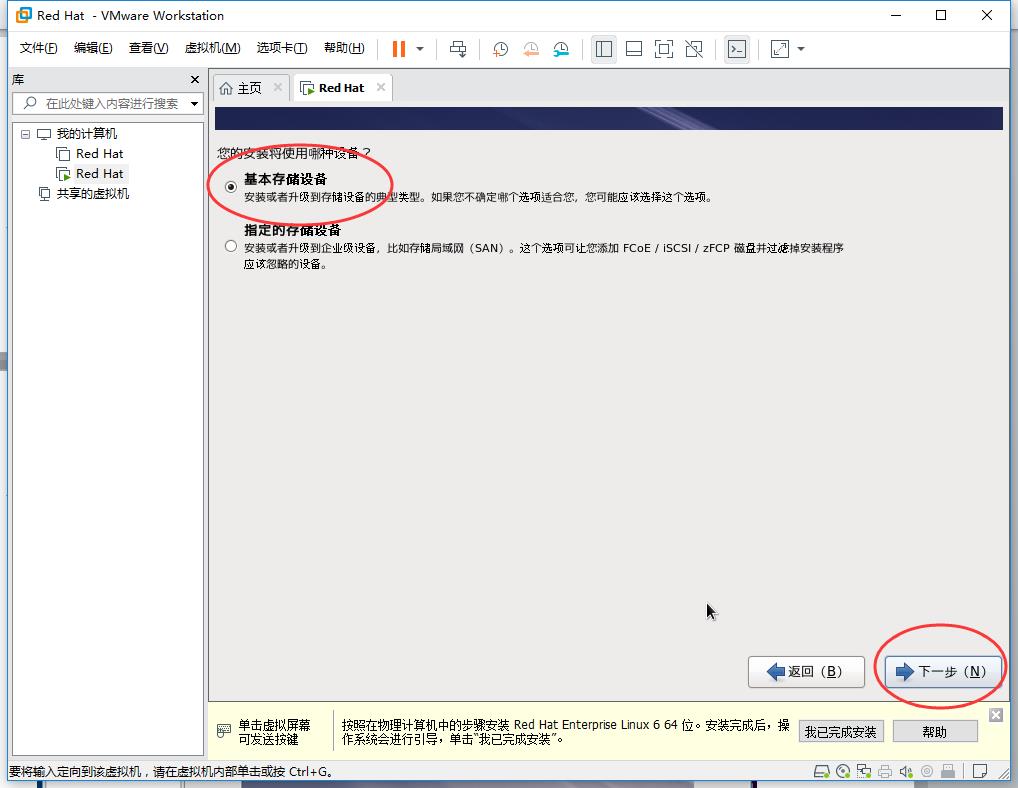Toggle the console view icon
The width and height of the screenshot is (1018, 788).
pos(737,49)
